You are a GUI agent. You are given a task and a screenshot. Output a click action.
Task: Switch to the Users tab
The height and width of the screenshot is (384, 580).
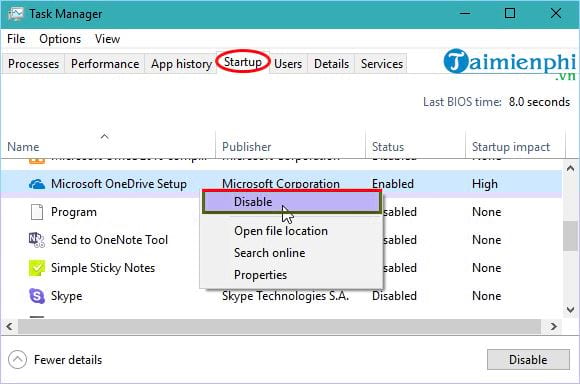point(288,64)
